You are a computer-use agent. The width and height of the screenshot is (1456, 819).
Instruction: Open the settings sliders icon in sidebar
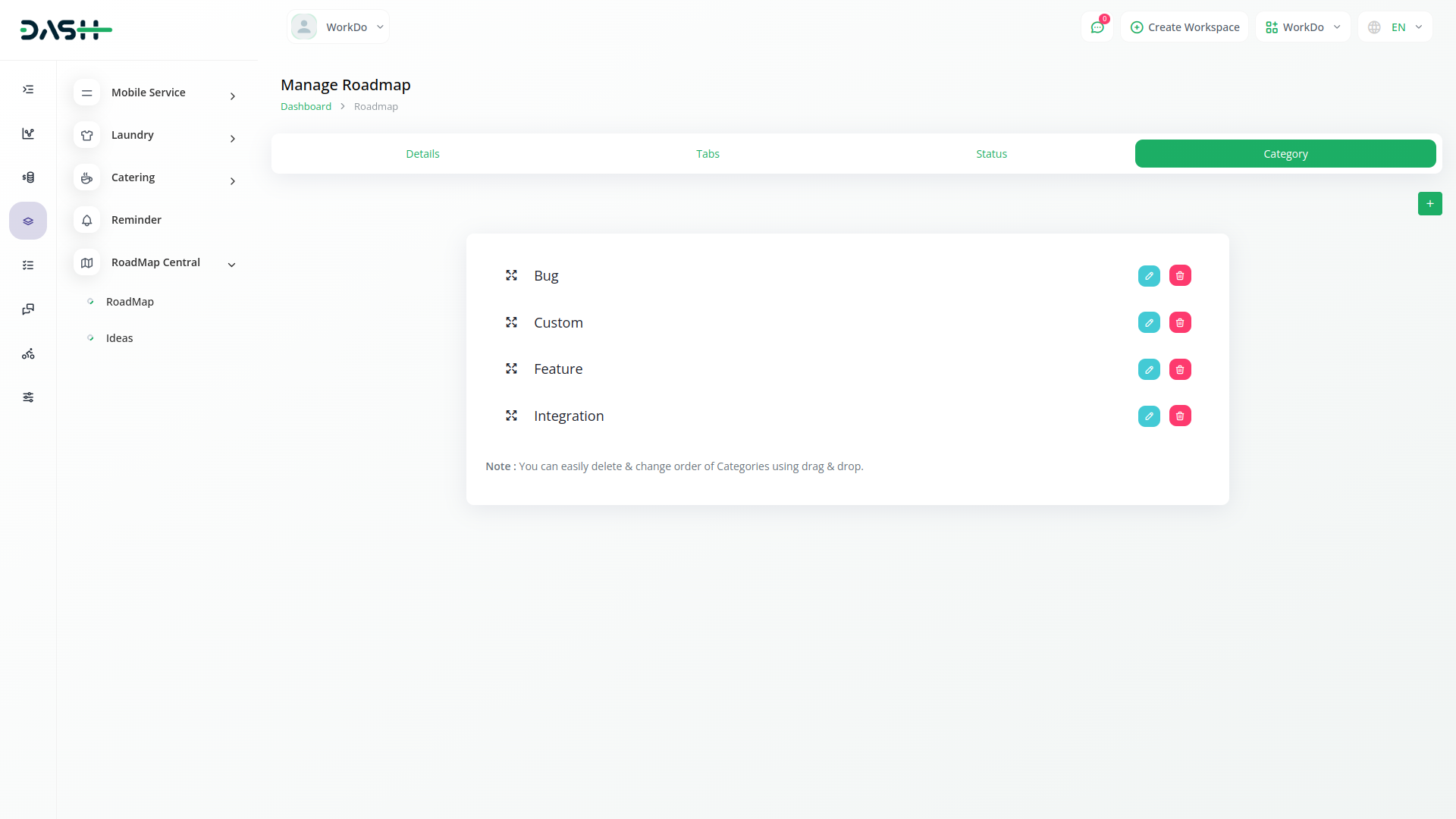28,397
